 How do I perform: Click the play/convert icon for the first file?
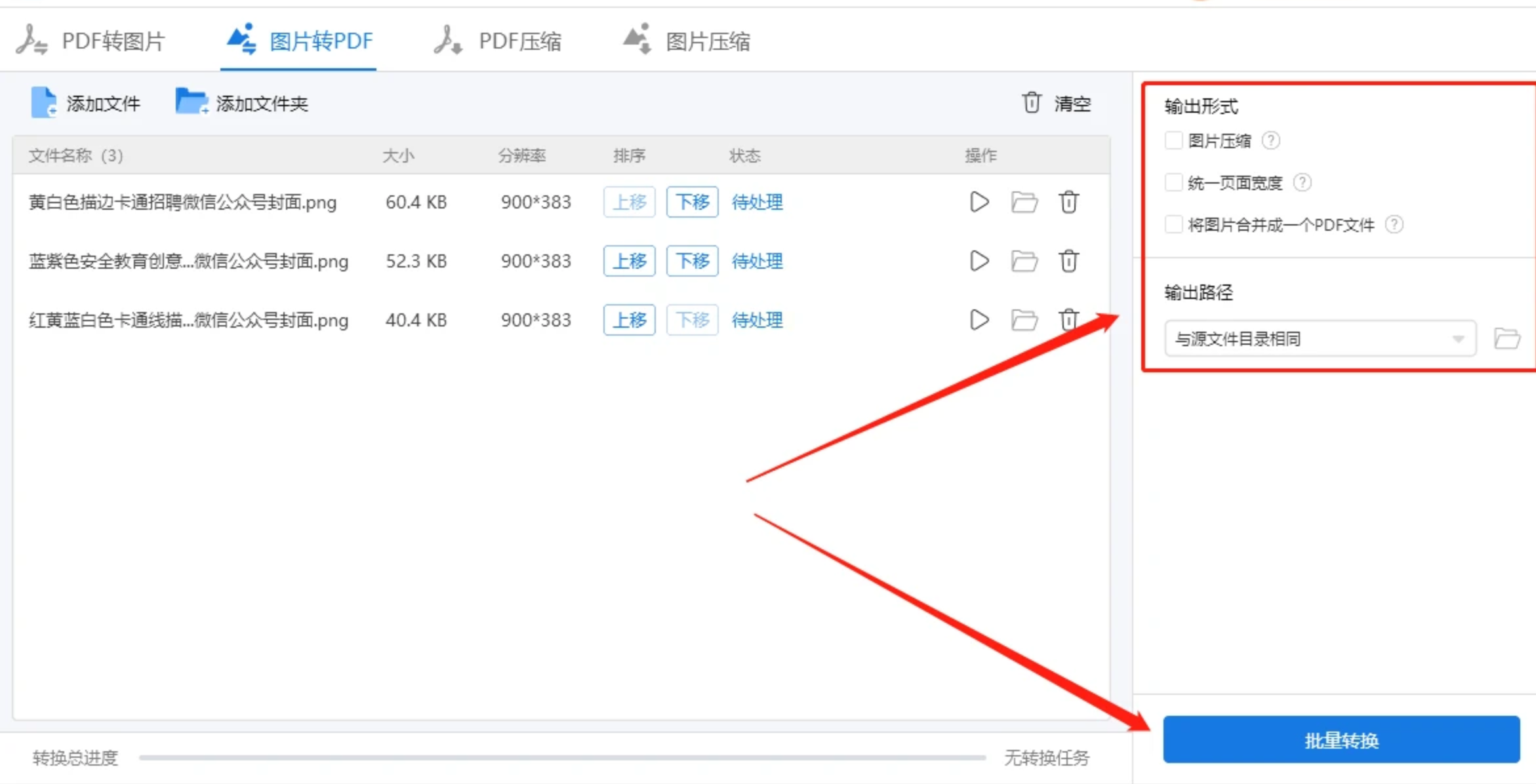[x=979, y=202]
